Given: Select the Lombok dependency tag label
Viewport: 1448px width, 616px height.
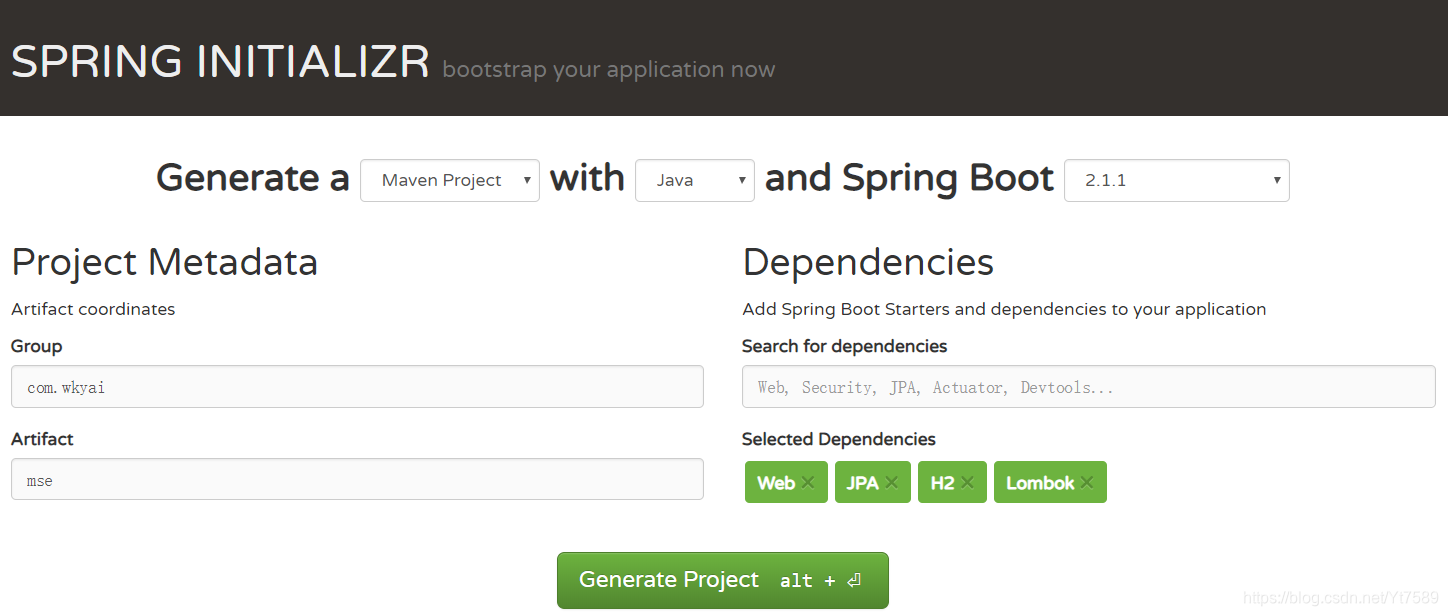Looking at the screenshot, I should click(1040, 483).
